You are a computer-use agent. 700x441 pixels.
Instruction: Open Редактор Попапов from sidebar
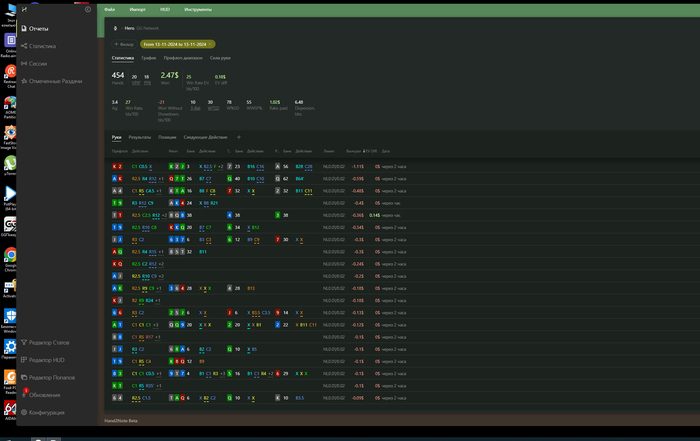click(x=48, y=377)
